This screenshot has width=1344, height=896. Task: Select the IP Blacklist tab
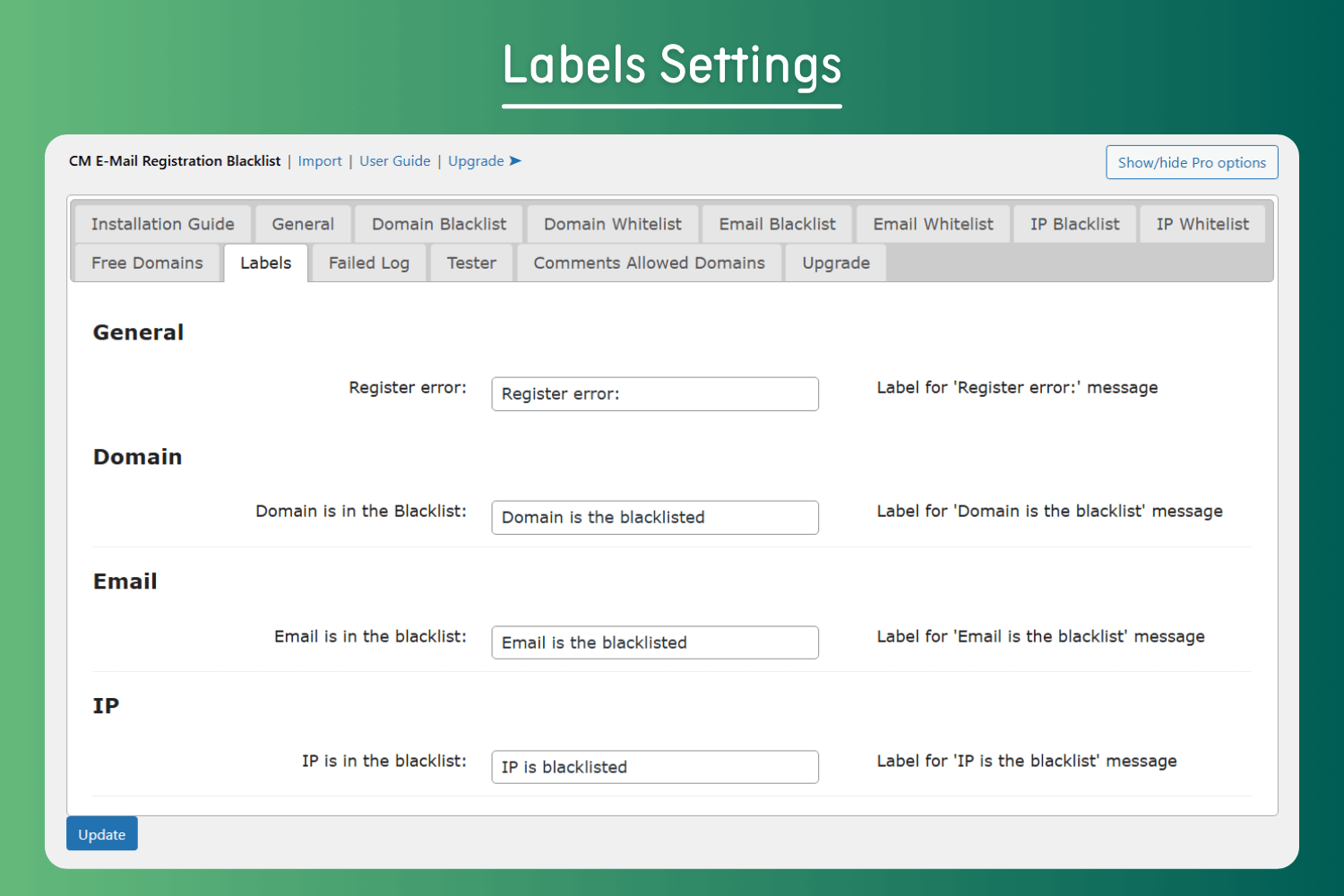pos(1074,224)
